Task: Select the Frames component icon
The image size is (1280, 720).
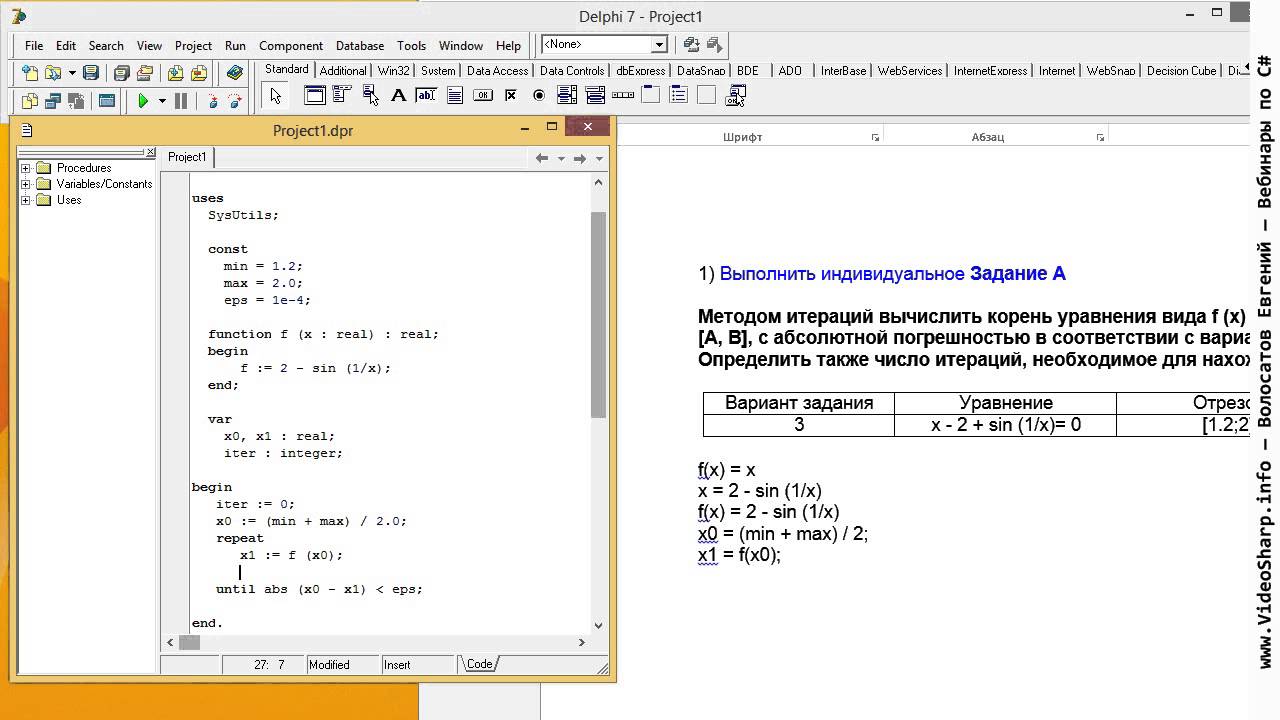Action: [x=315, y=95]
